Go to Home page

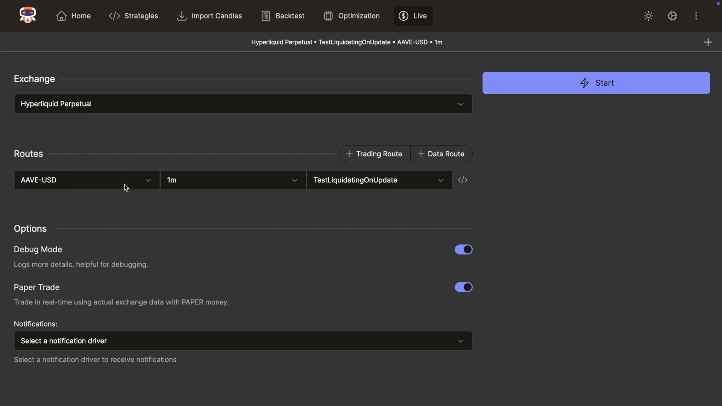pyautogui.click(x=74, y=16)
